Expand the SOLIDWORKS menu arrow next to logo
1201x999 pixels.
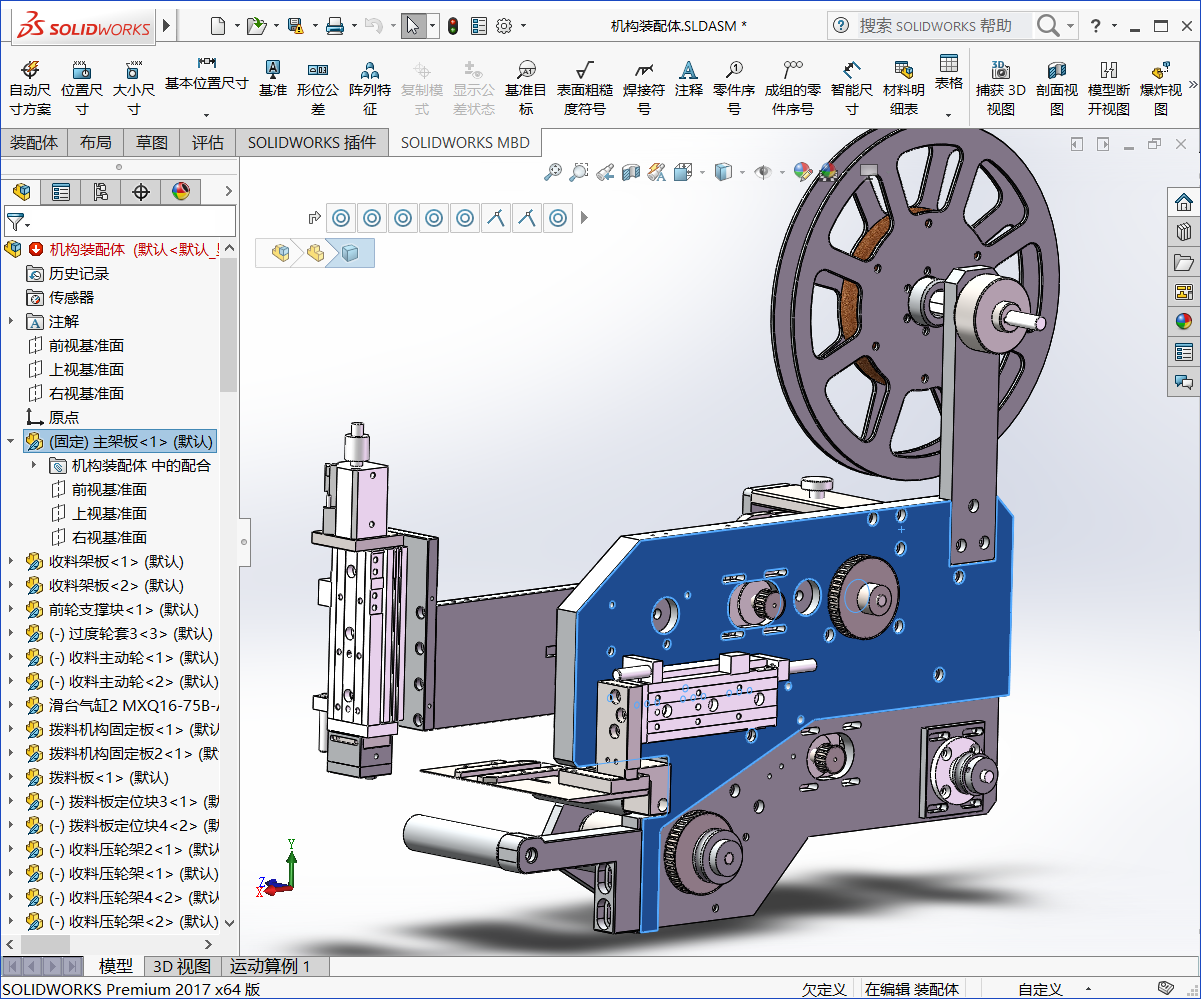[x=166, y=25]
